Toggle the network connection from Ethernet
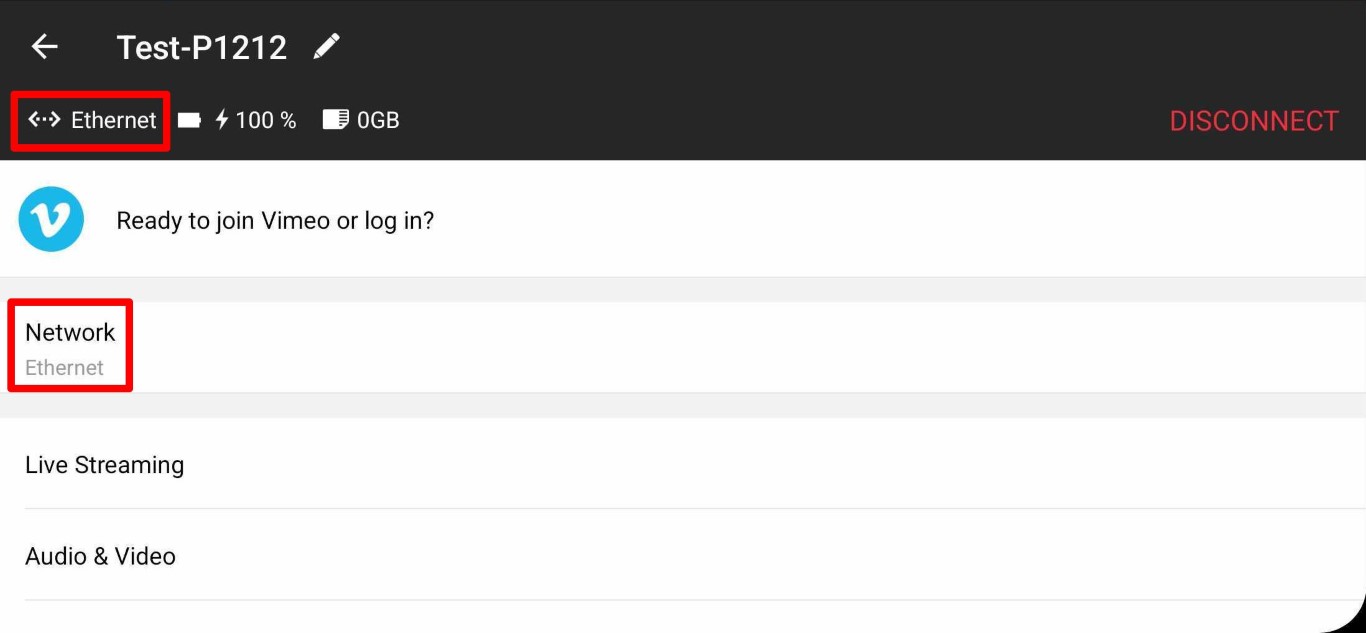 tap(69, 347)
